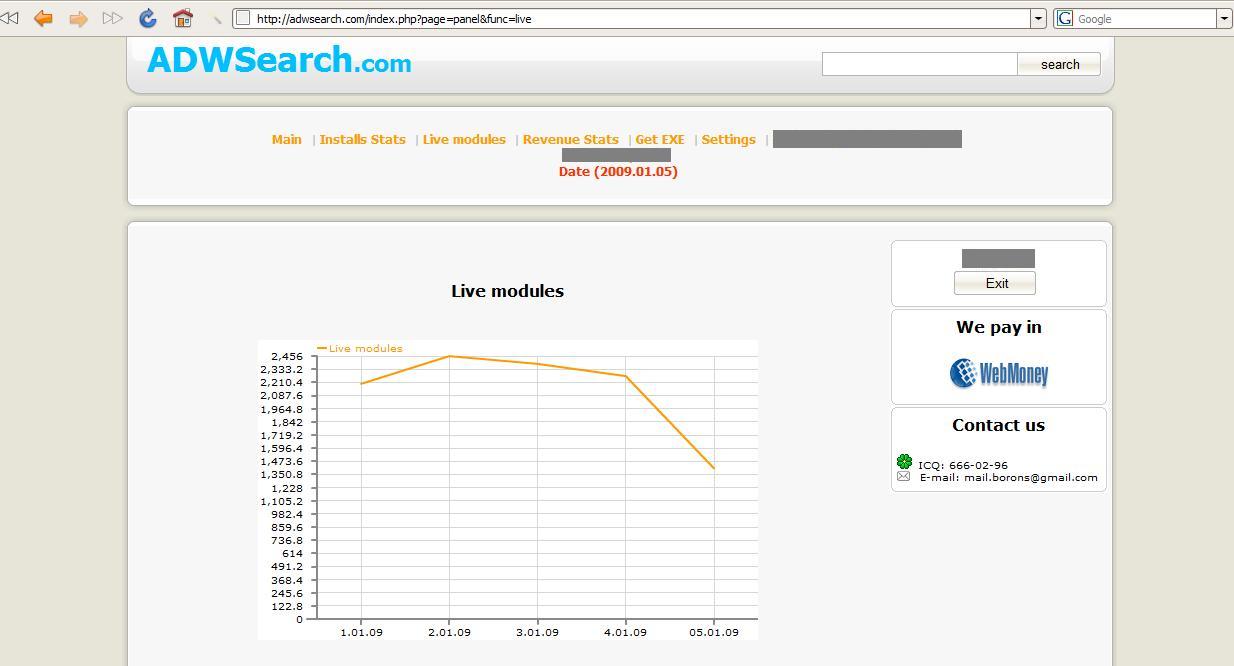Click the We pay in heading
The width and height of the screenshot is (1234, 666).
point(998,327)
